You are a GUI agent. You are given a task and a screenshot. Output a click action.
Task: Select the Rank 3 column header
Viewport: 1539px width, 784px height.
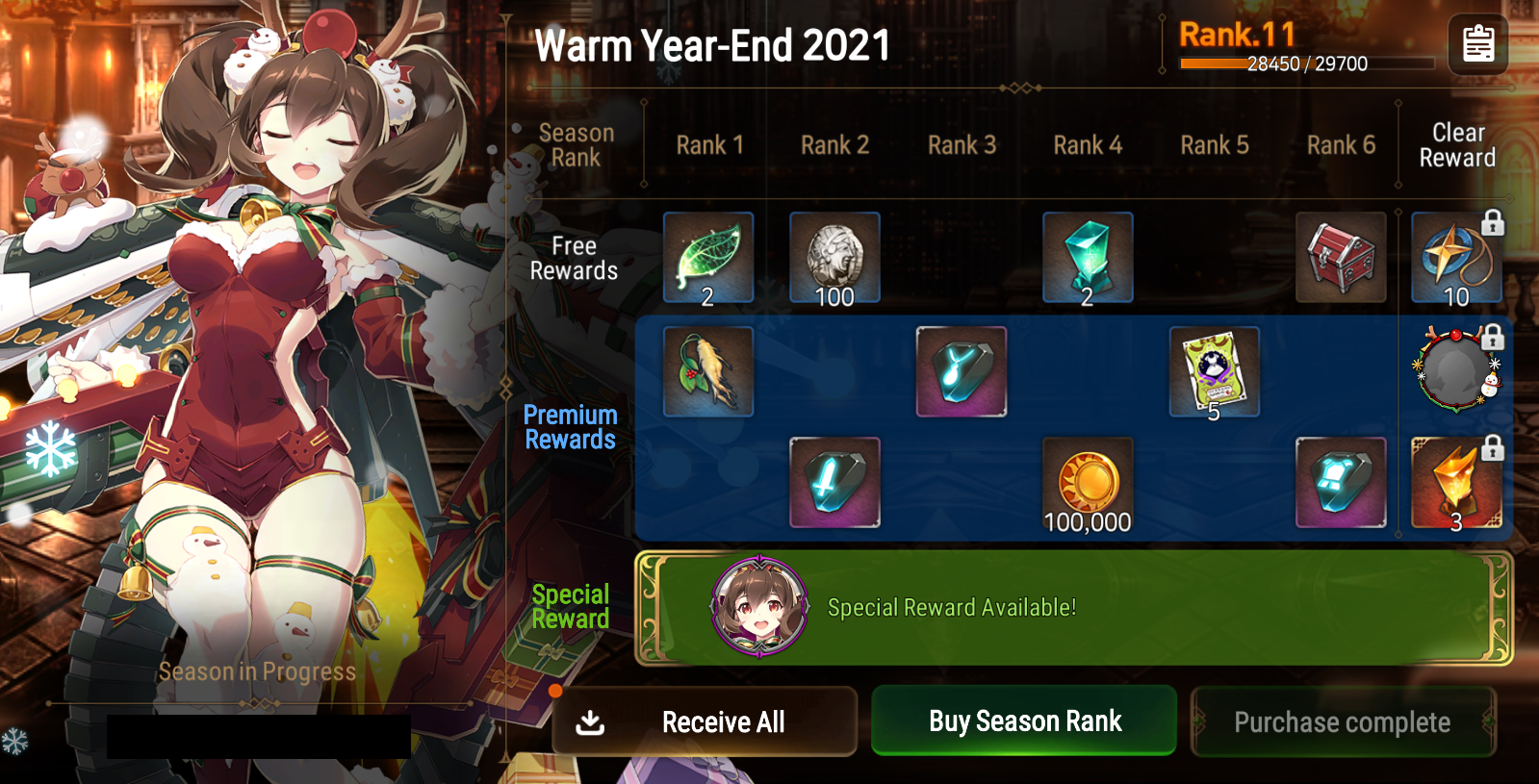point(962,145)
